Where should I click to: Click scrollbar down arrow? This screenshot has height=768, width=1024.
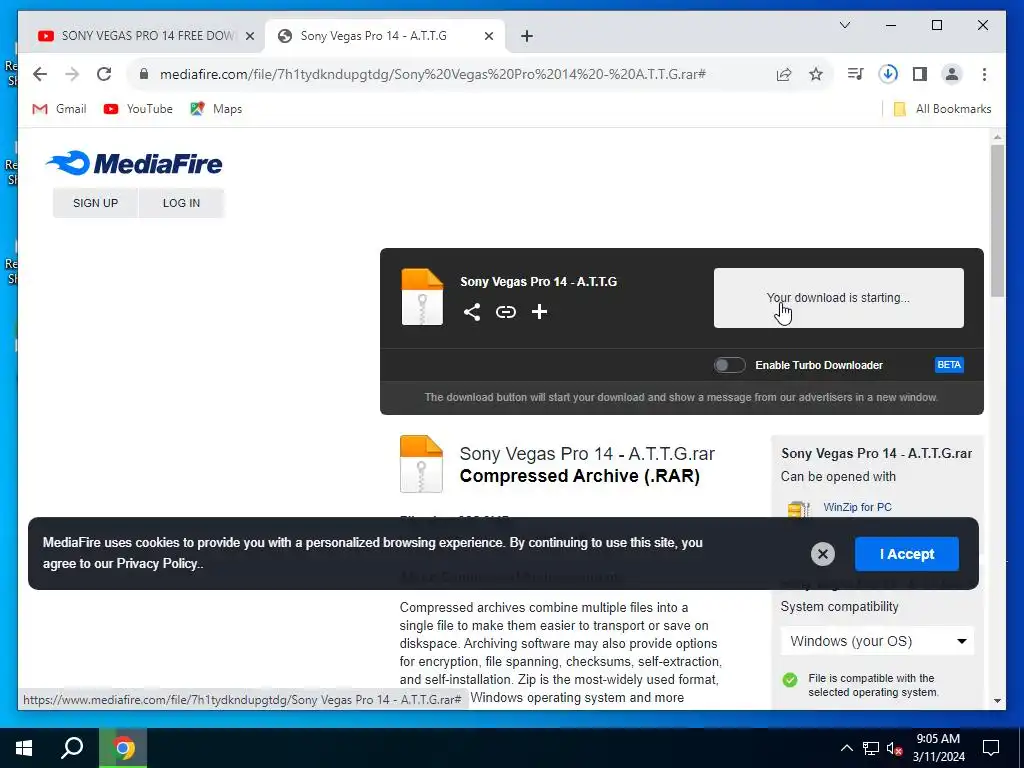(997, 701)
